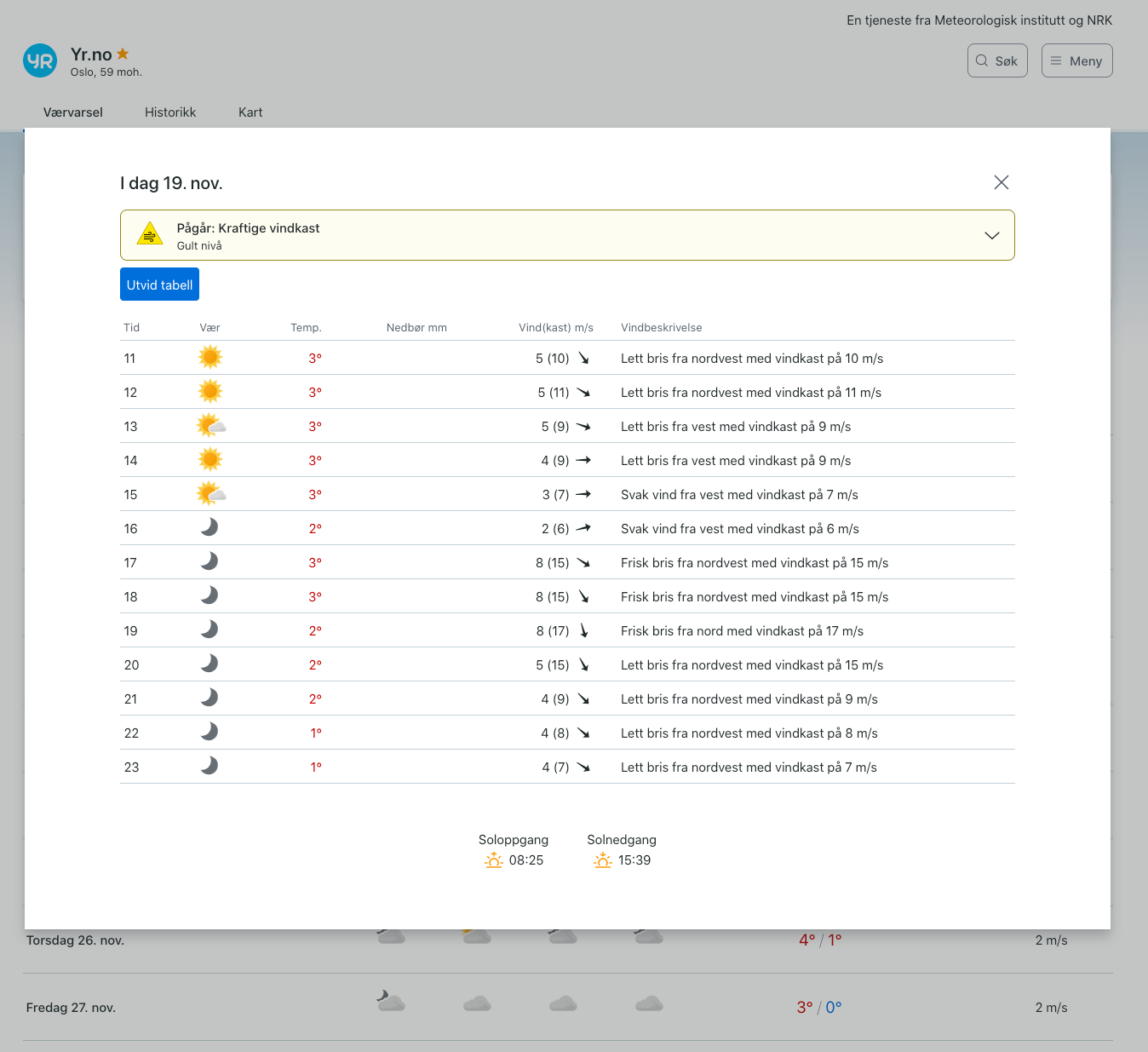Click the I dag 19. nov. dialog heading
This screenshot has width=1148, height=1052.
(171, 183)
